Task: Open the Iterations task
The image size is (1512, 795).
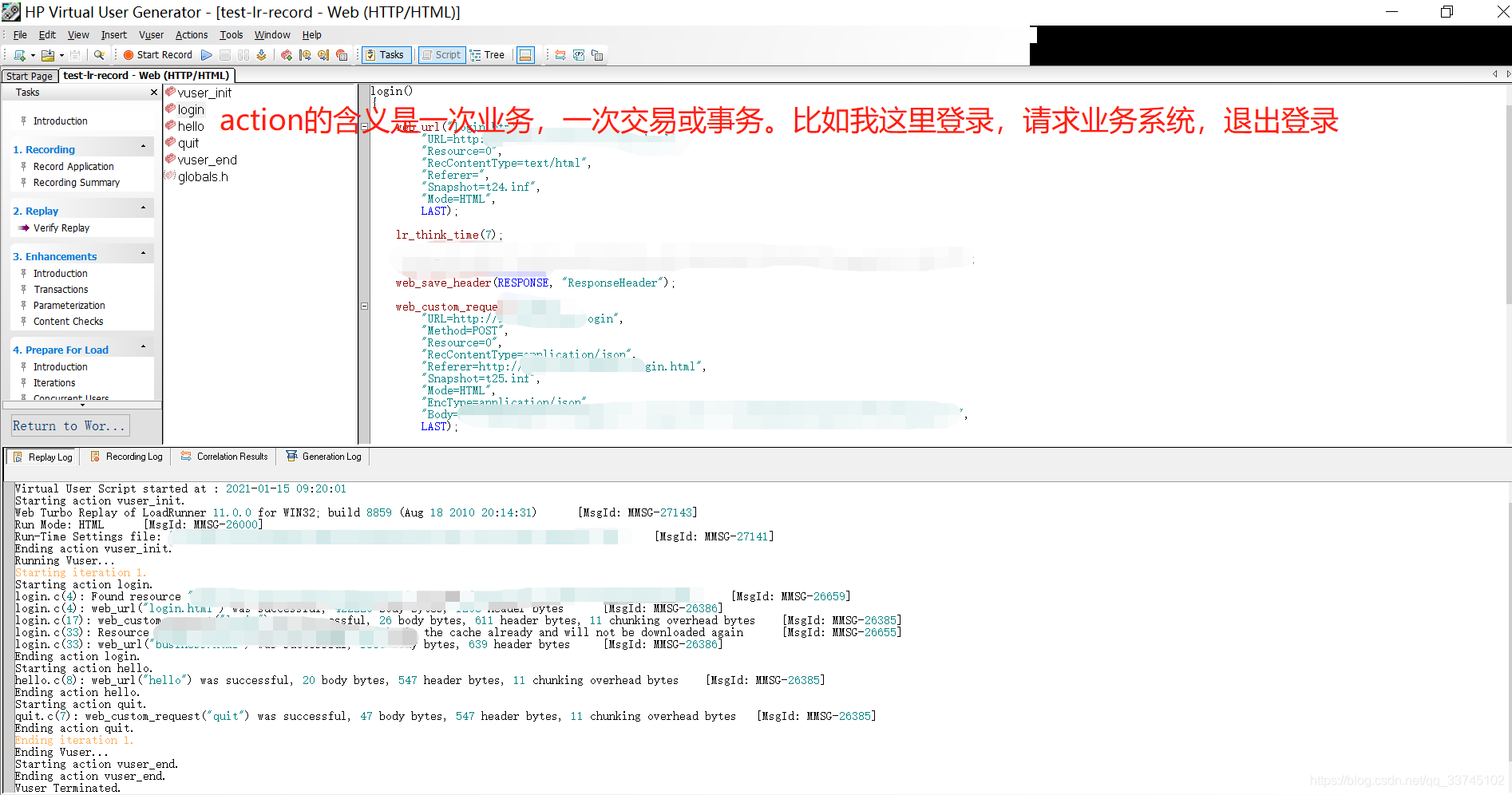Action: 54,383
